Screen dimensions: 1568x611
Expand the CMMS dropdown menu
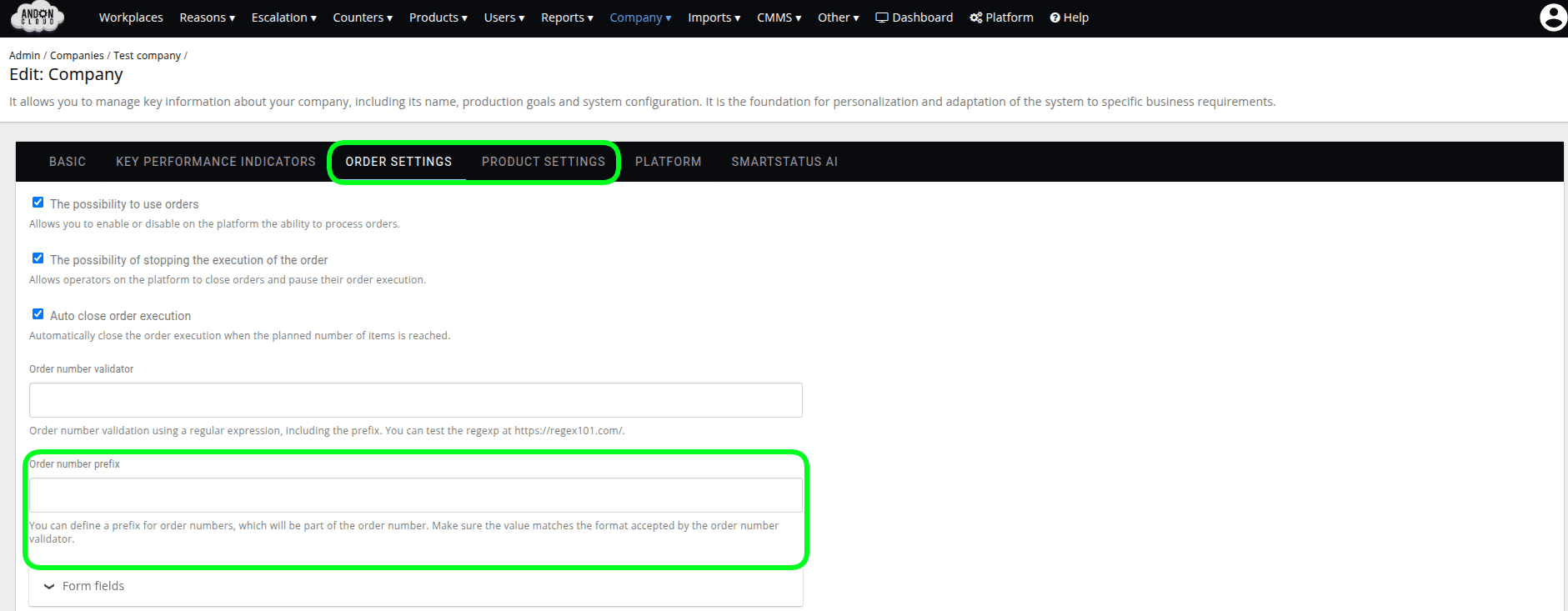778,18
